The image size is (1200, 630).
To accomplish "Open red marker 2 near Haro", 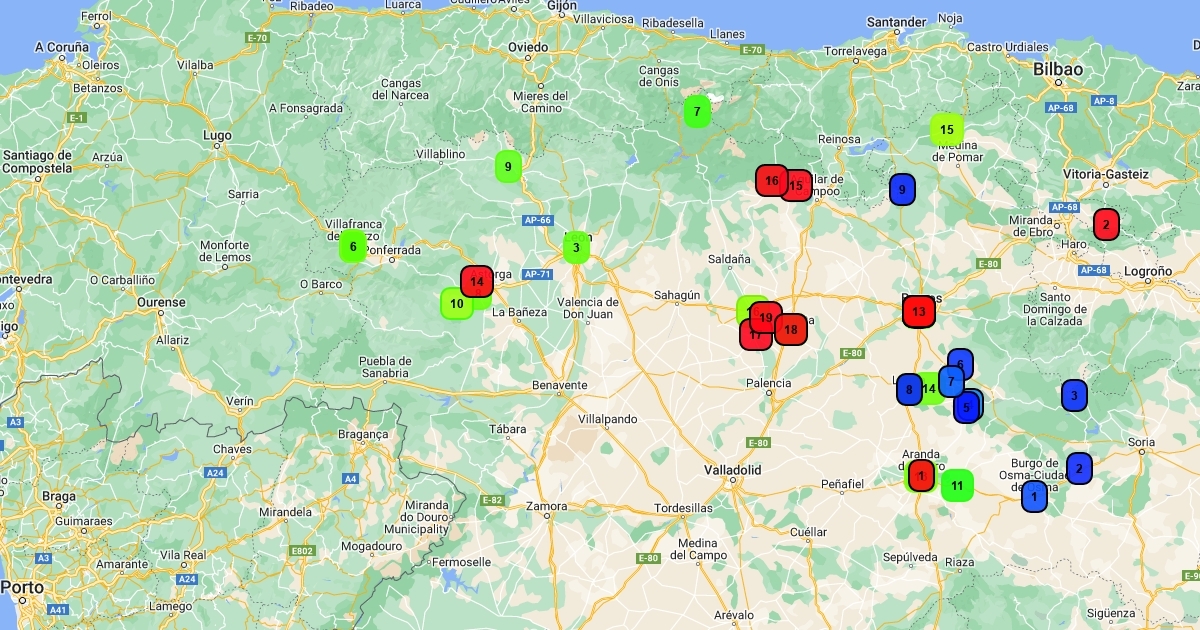I will [1106, 224].
